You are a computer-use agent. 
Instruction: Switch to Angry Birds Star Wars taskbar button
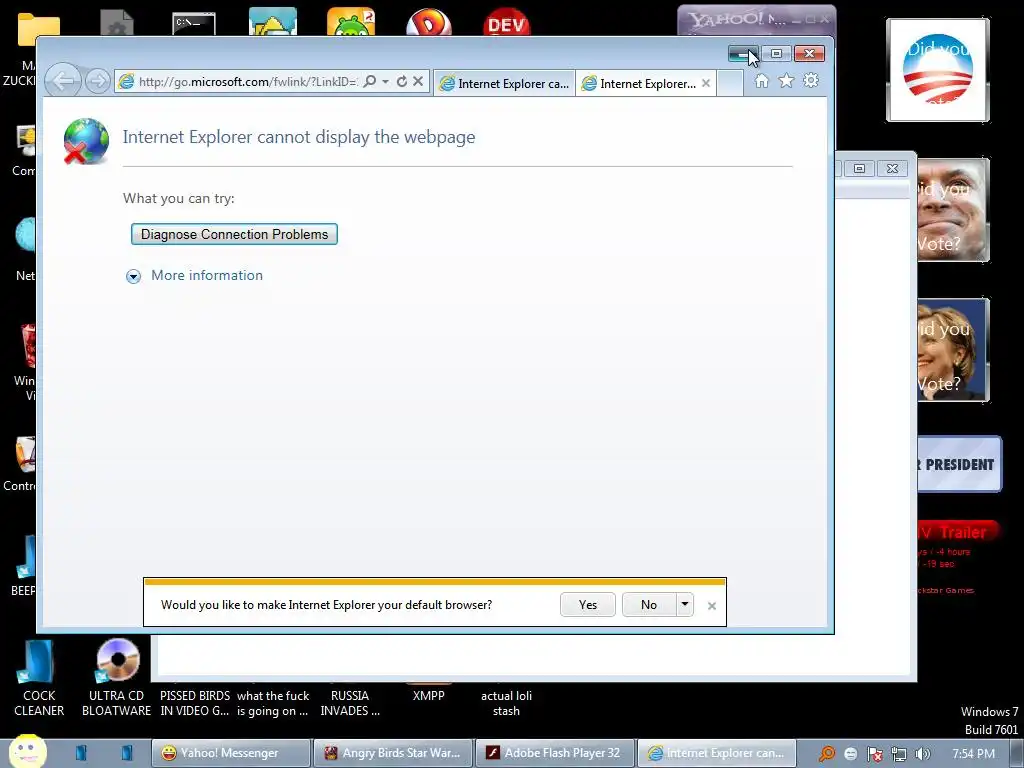click(392, 753)
